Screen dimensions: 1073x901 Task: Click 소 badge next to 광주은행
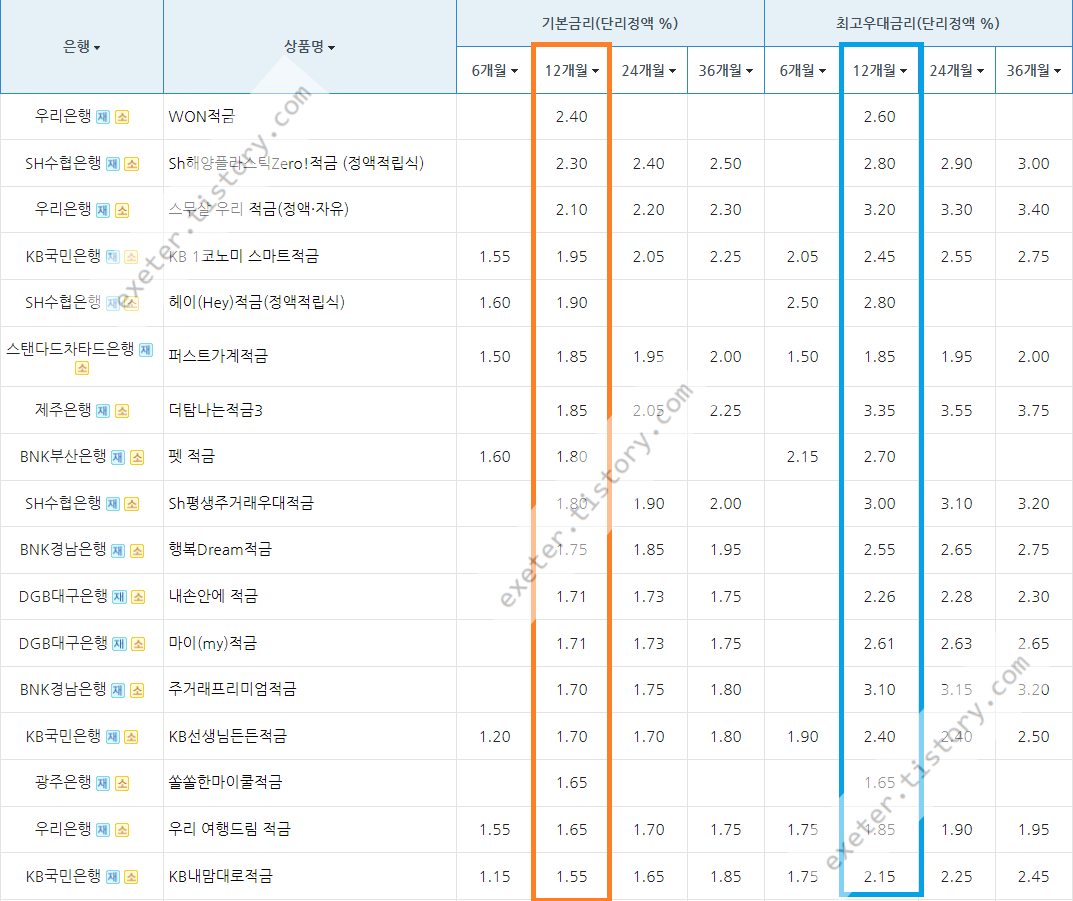click(122, 783)
